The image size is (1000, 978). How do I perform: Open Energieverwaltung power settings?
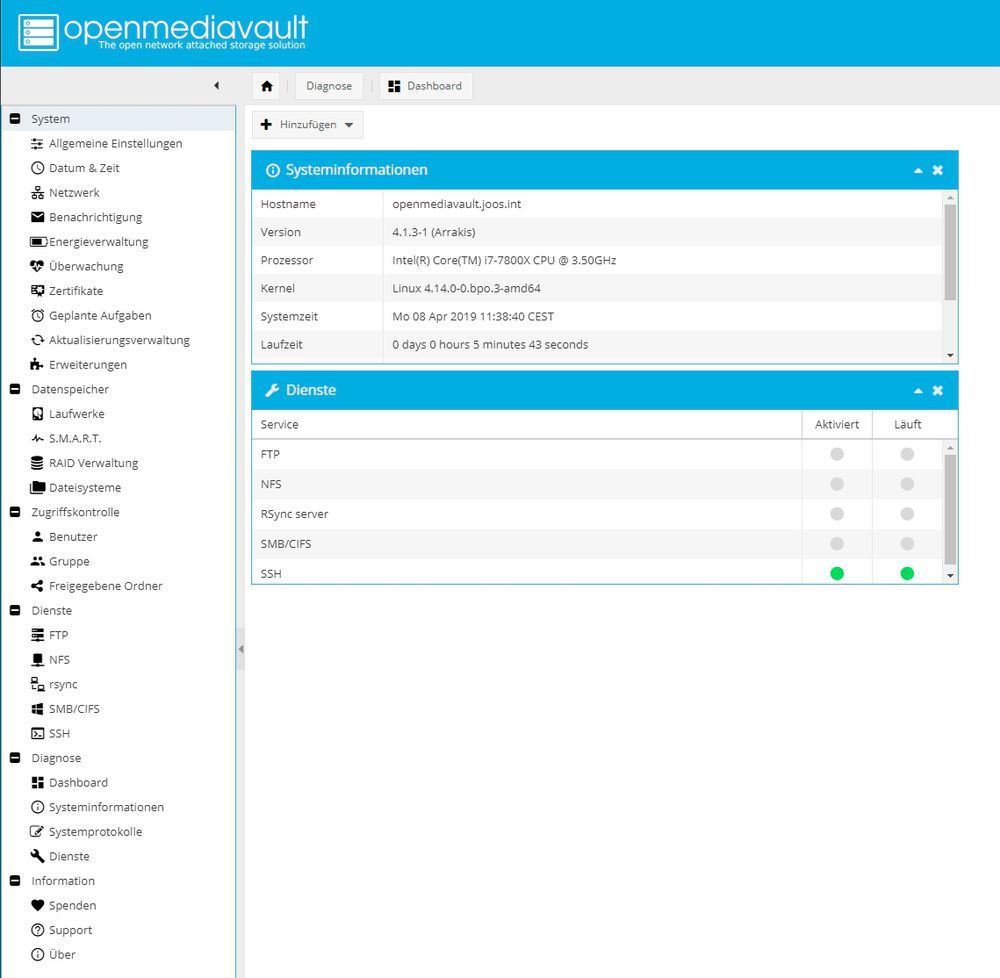(98, 242)
